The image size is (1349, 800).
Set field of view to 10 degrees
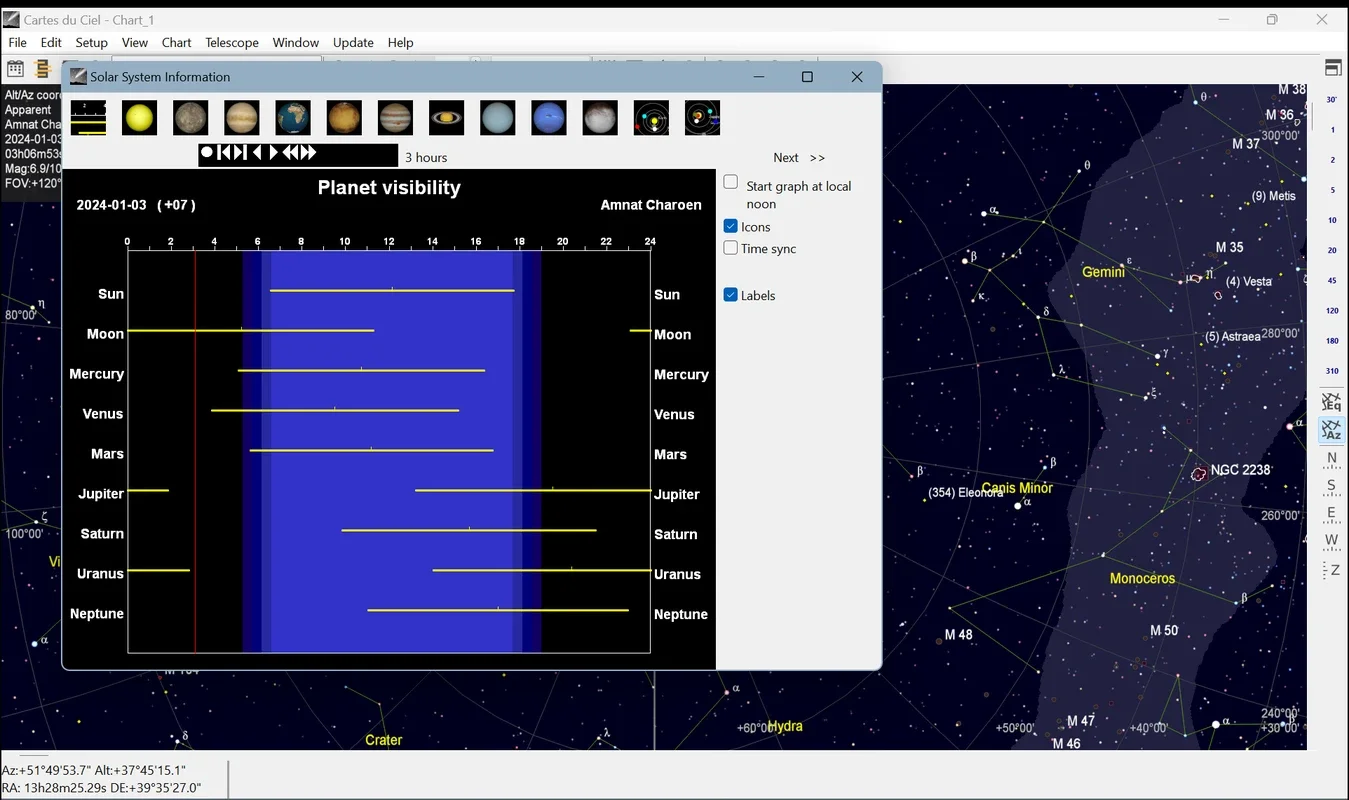click(1332, 220)
